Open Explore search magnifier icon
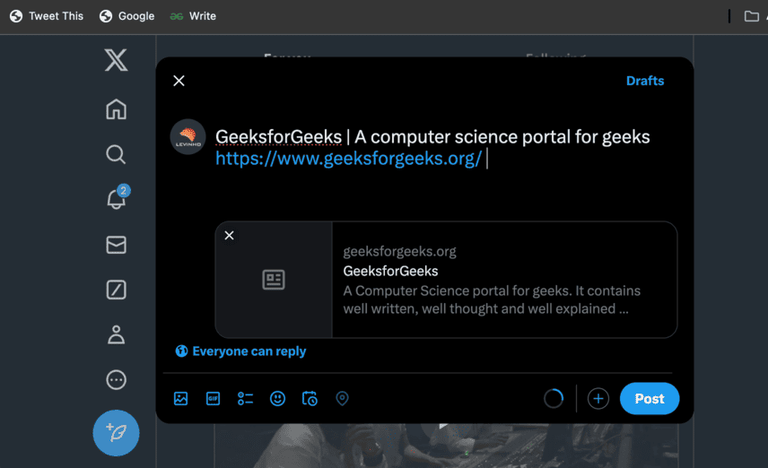This screenshot has height=468, width=768. (x=116, y=154)
